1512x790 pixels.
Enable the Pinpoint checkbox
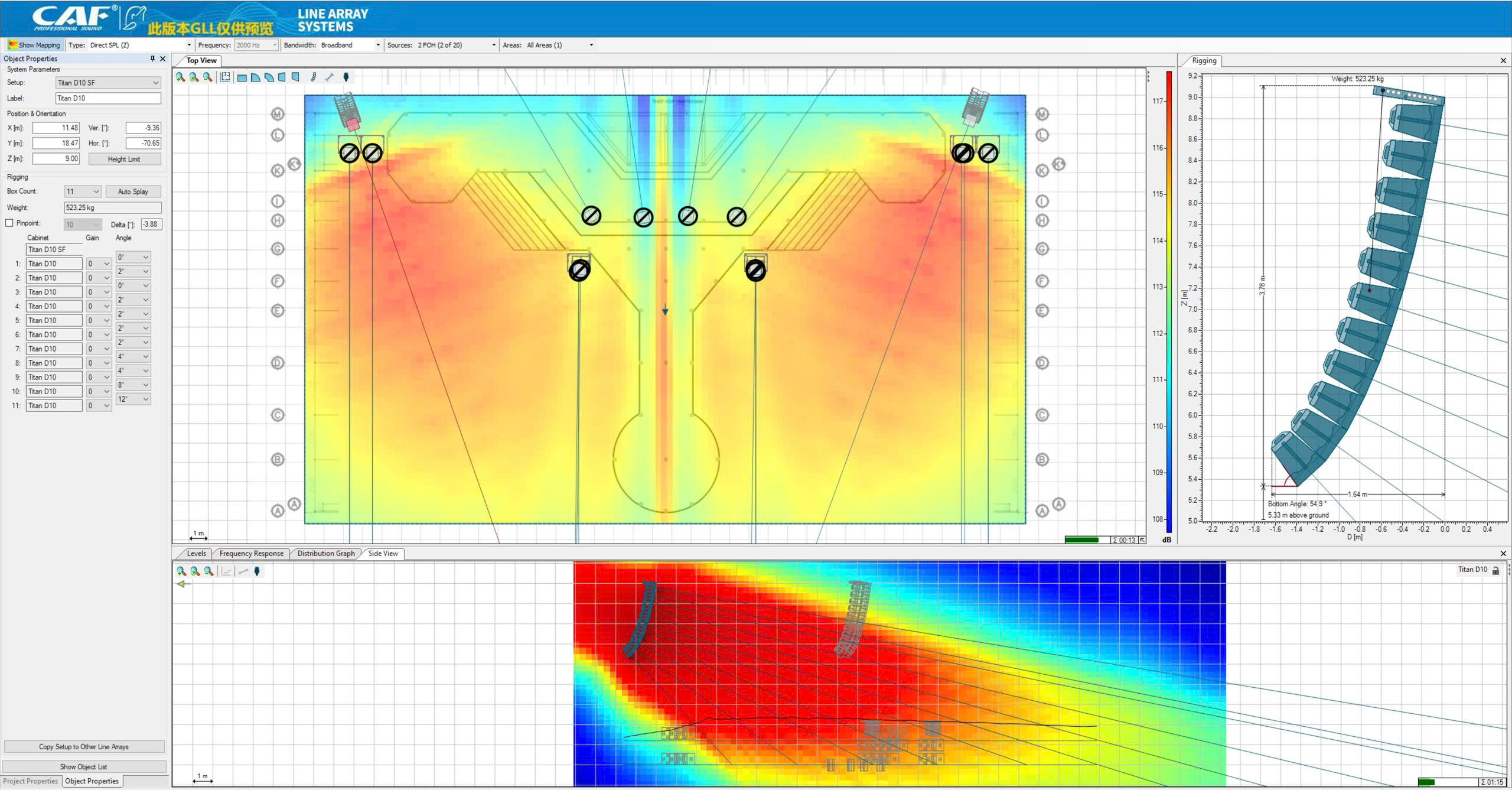(x=9, y=223)
